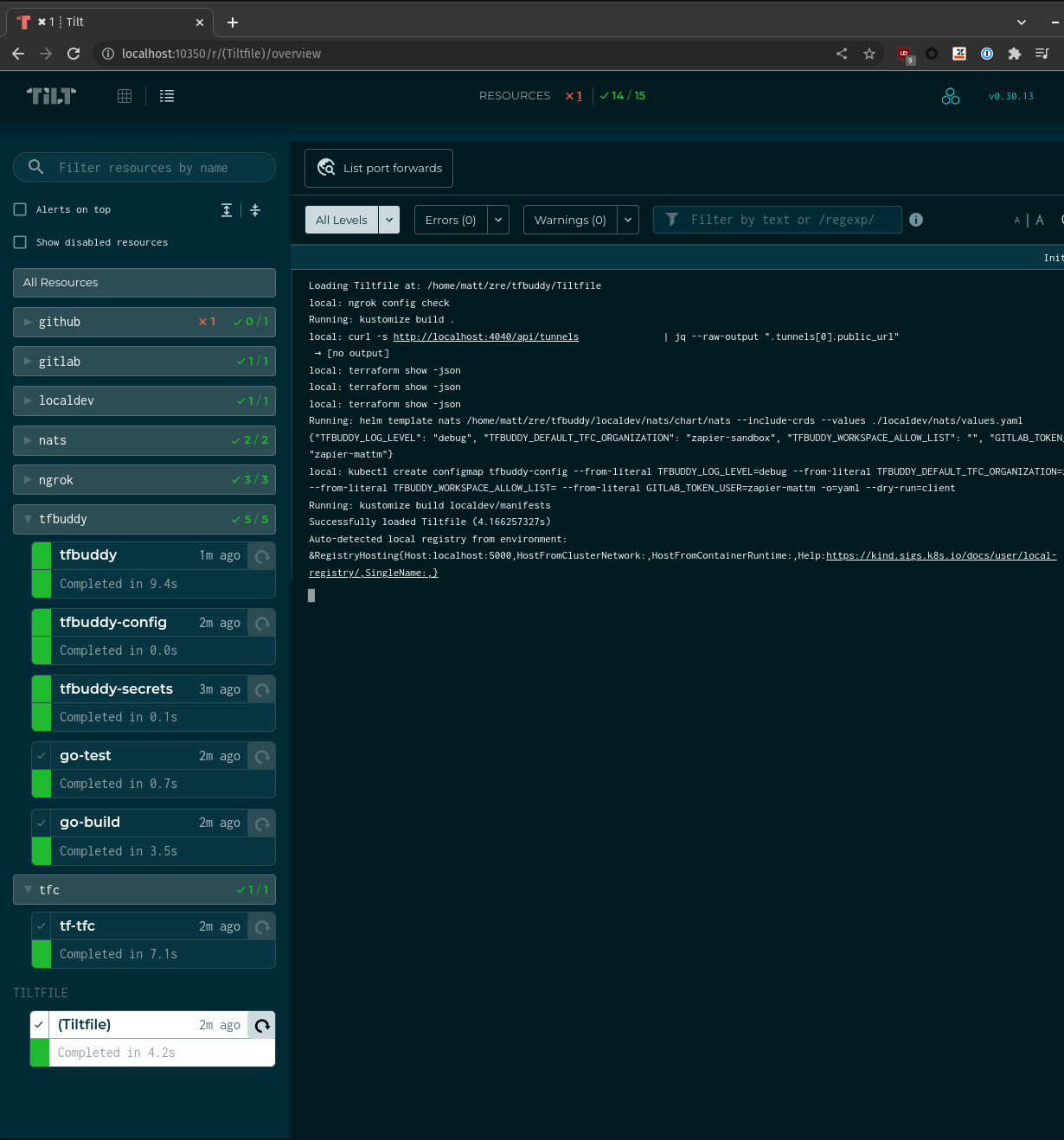1064x1140 pixels.
Task: Focus Filter by text or regexp field
Action: click(x=778, y=220)
